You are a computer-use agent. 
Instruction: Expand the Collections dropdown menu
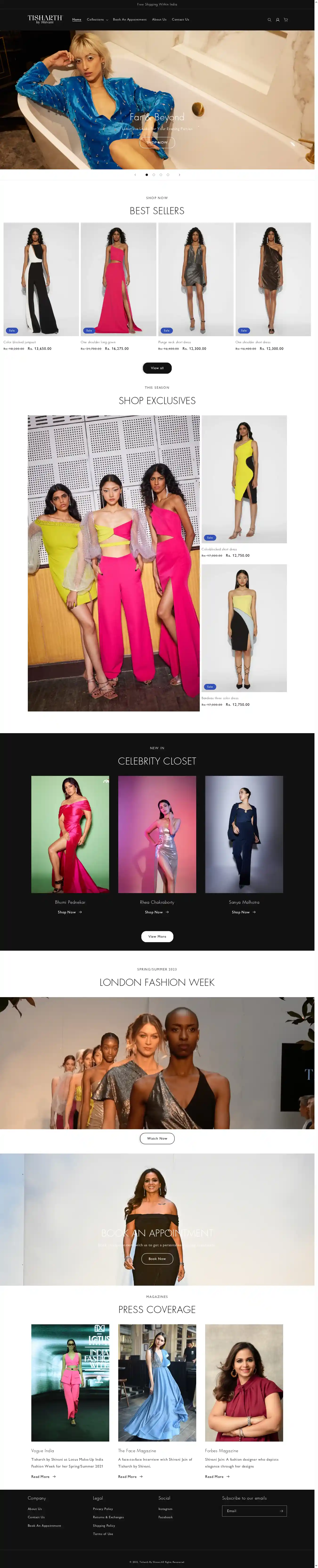[x=97, y=20]
